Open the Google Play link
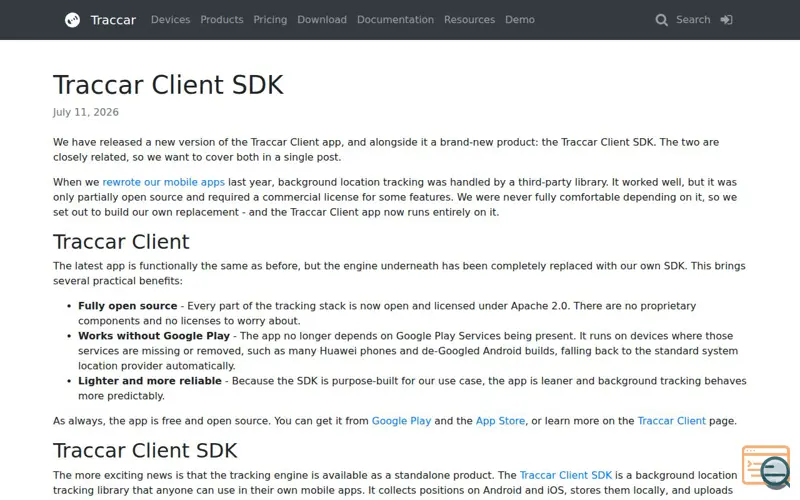The image size is (800, 500). click(401, 421)
